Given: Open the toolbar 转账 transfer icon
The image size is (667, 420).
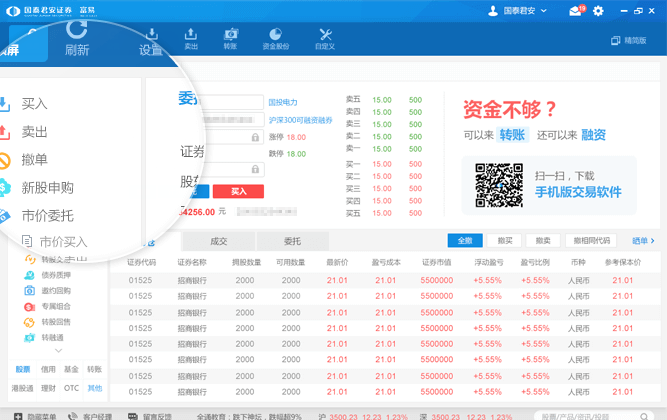Looking at the screenshot, I should (x=231, y=38).
